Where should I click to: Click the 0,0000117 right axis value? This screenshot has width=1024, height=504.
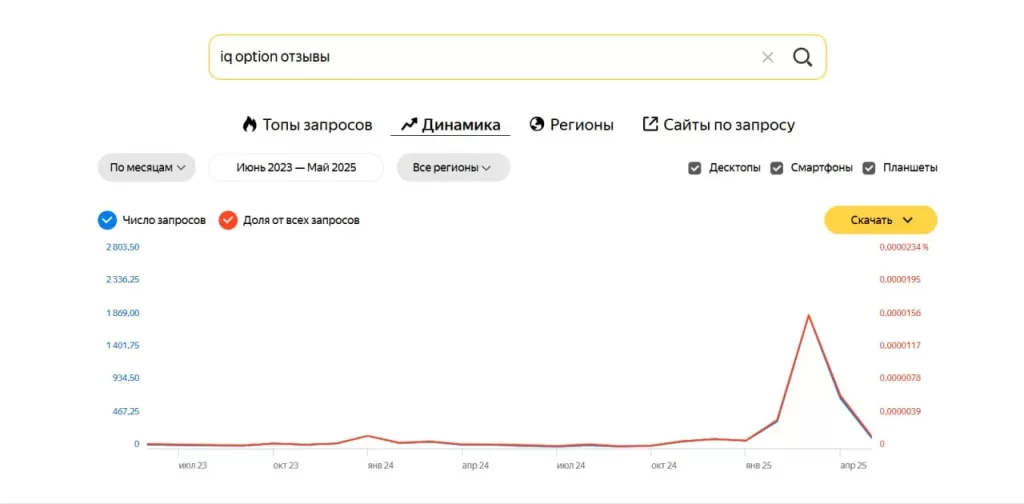tap(900, 345)
